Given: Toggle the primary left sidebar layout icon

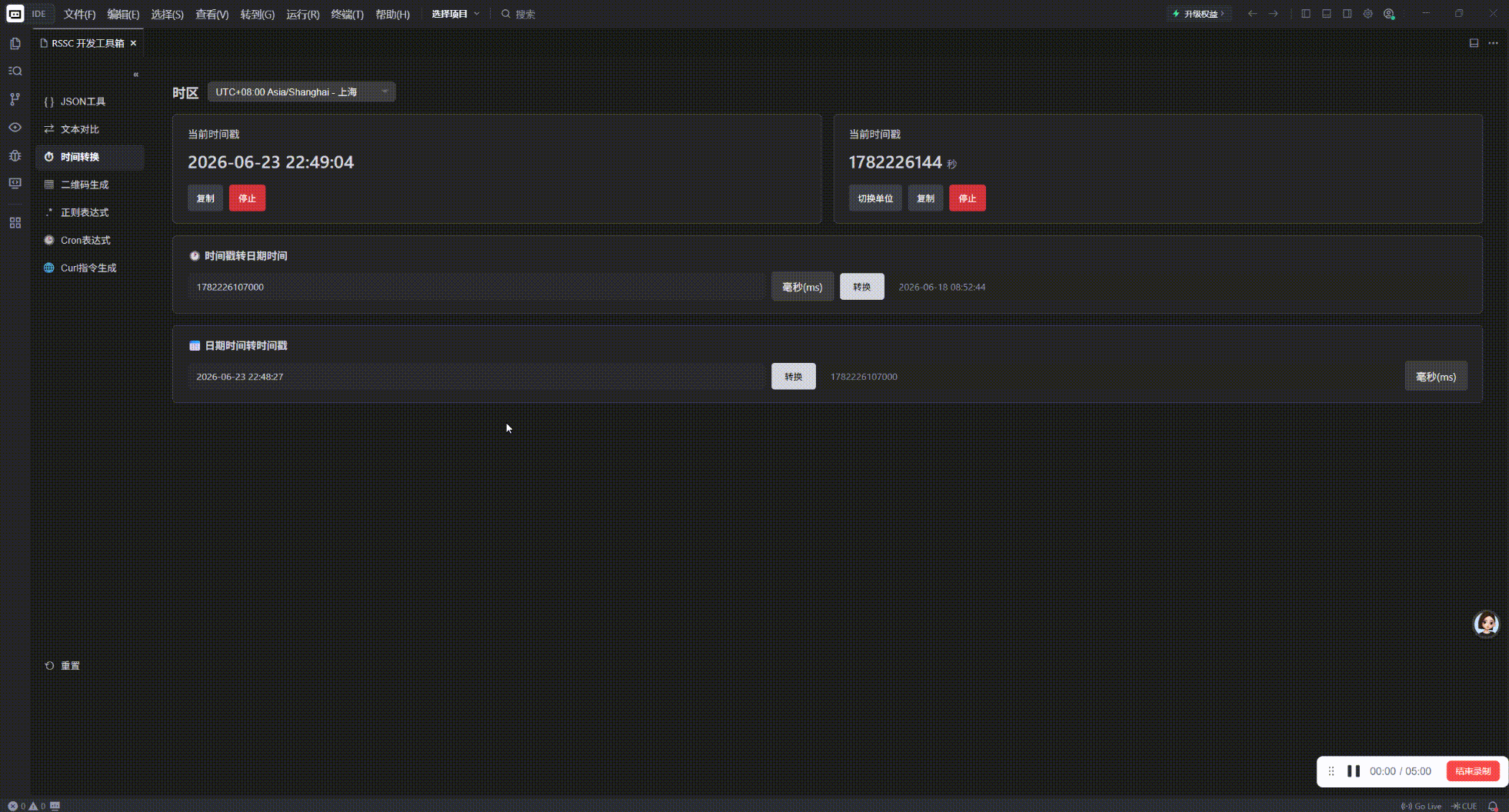Looking at the screenshot, I should [x=1306, y=14].
